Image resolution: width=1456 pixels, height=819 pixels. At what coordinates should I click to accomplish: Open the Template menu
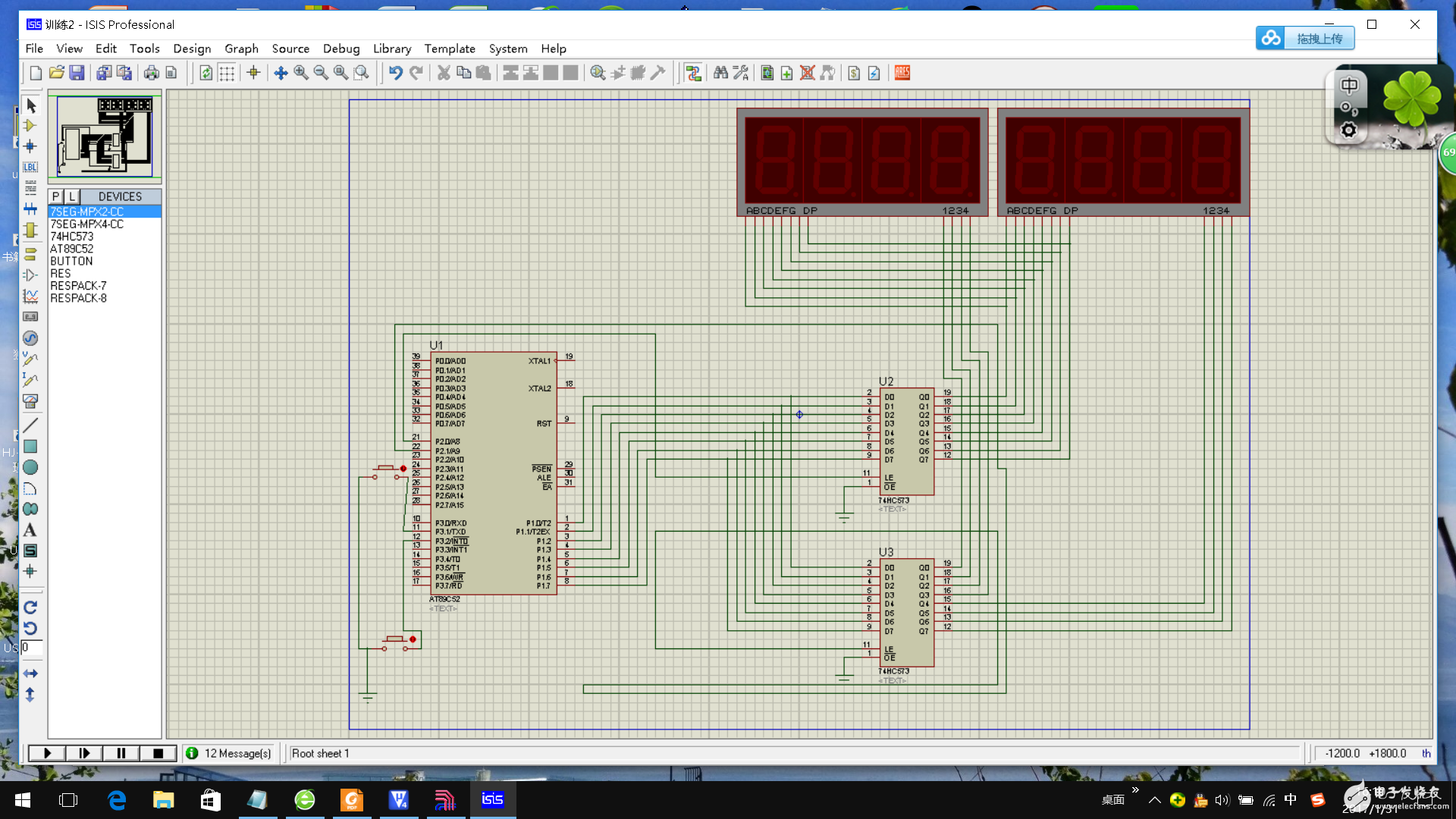[449, 49]
